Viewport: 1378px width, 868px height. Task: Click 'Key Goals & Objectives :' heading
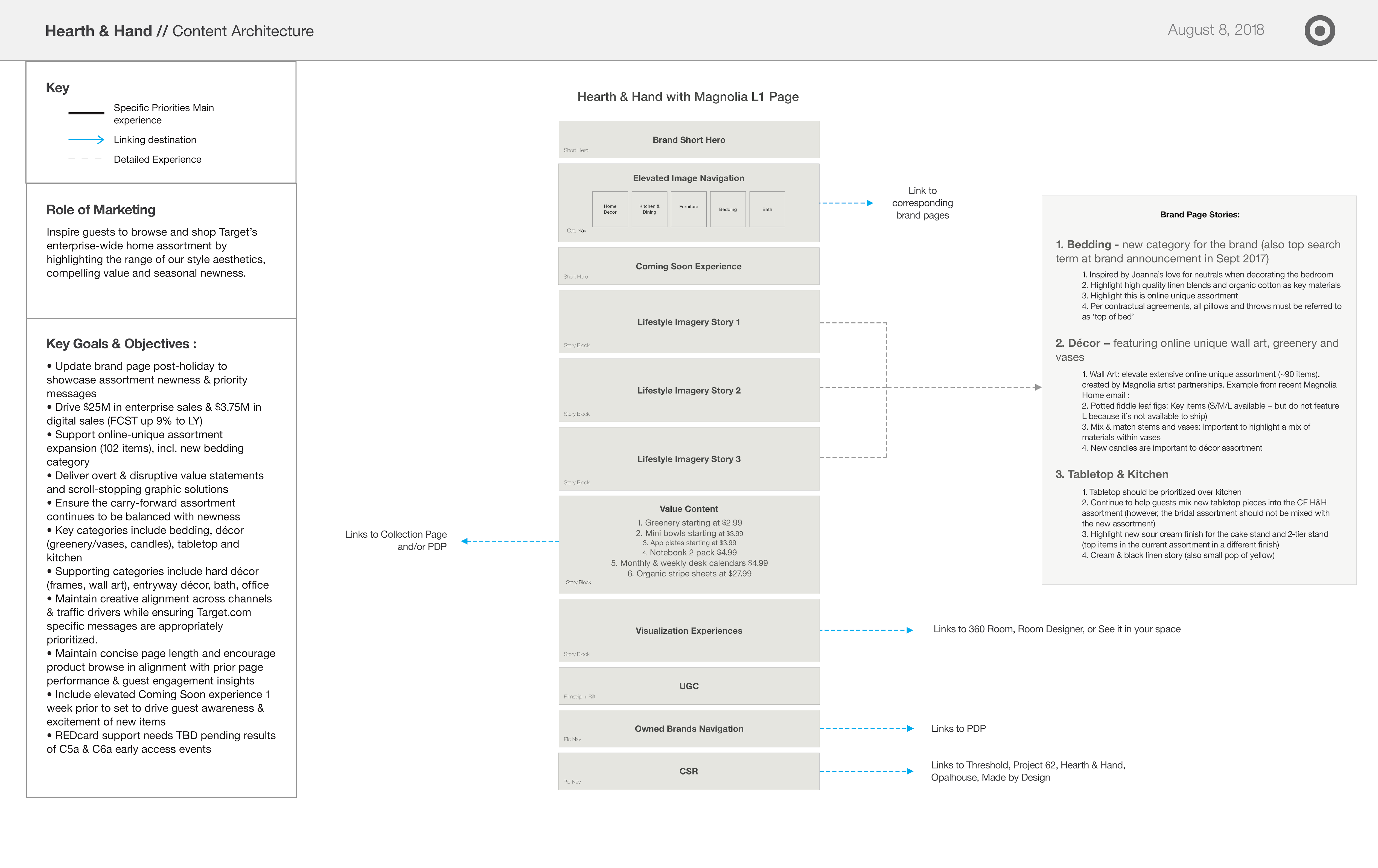click(121, 343)
